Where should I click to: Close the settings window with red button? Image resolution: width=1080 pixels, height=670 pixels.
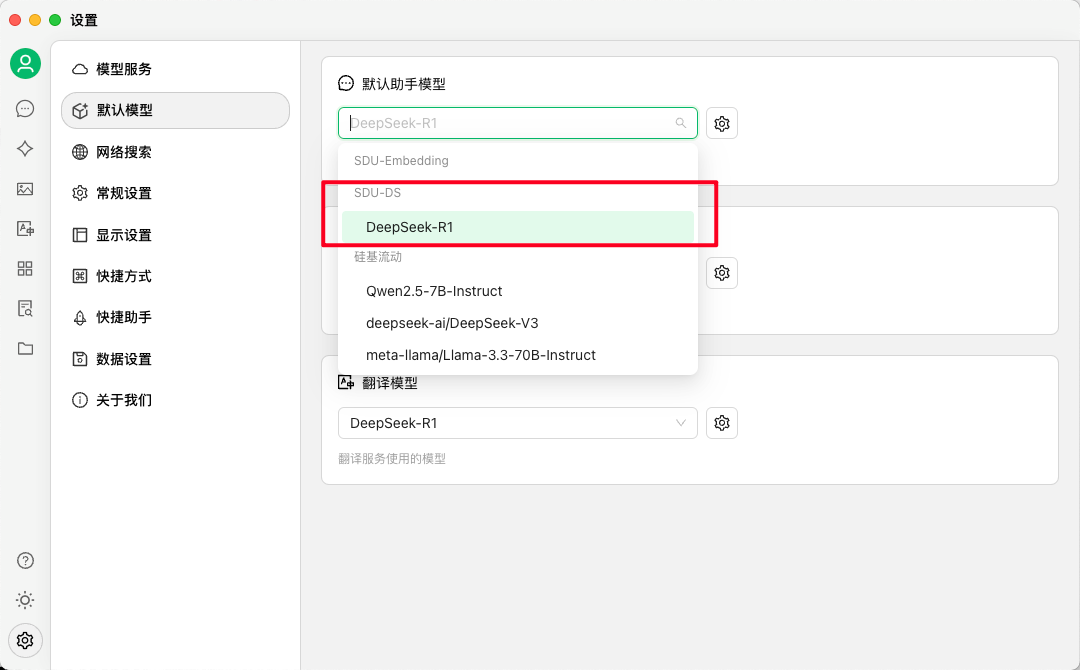click(14, 20)
